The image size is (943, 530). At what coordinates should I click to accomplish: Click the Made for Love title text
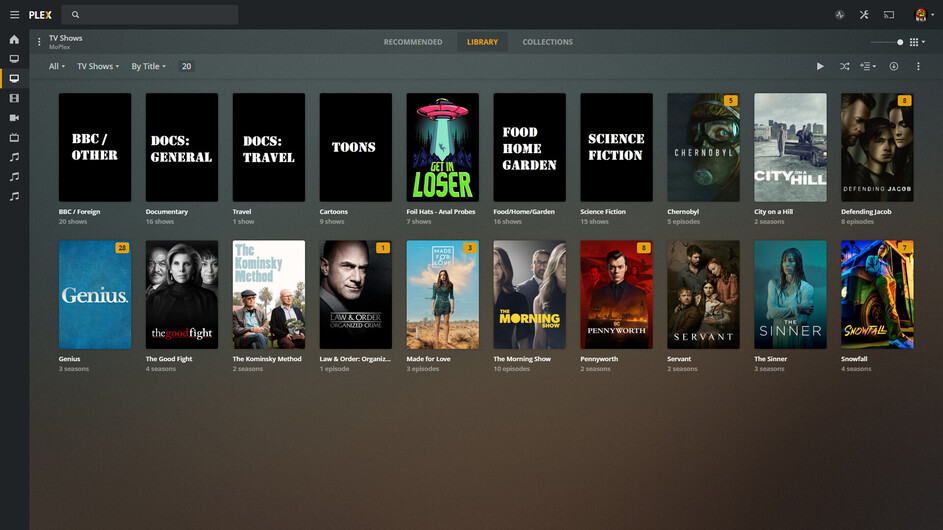[428, 359]
